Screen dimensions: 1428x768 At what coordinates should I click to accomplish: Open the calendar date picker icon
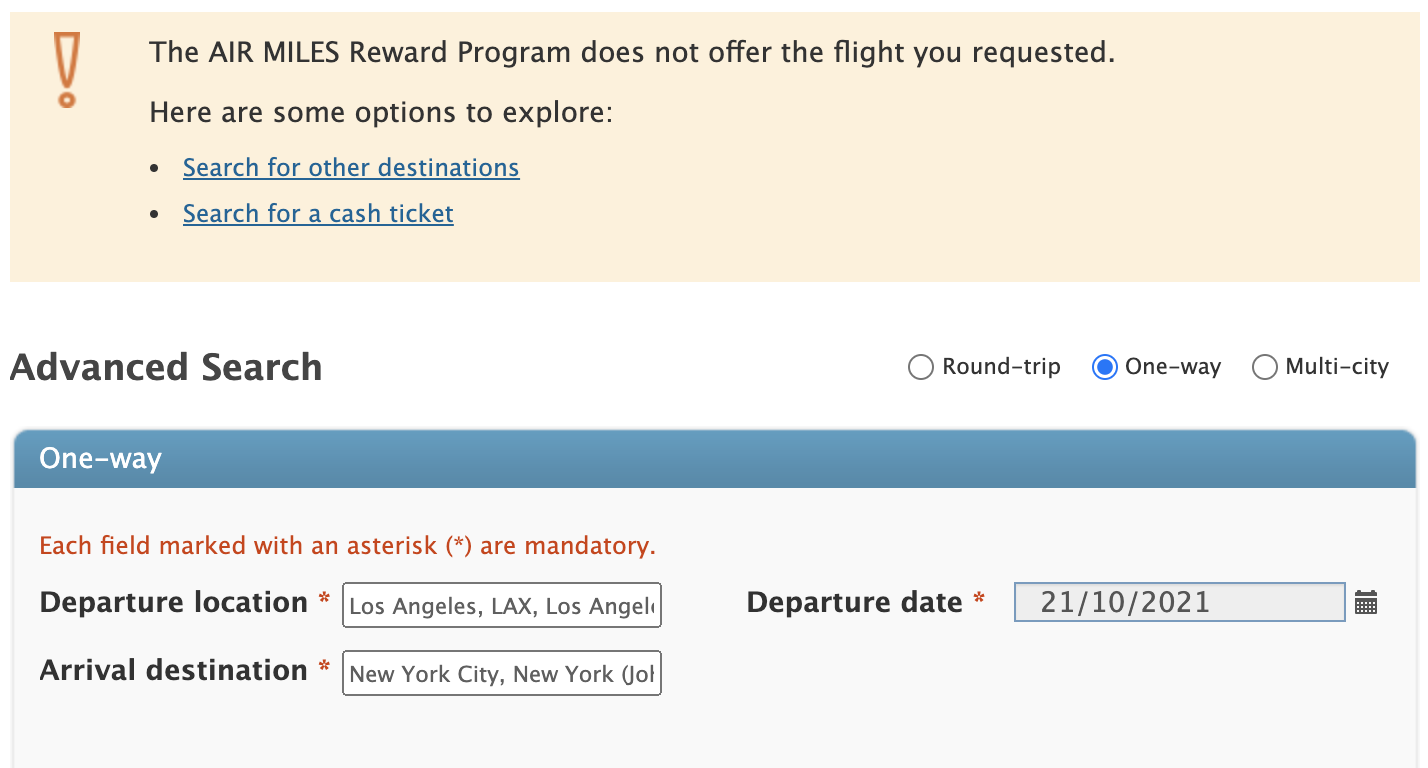1366,602
